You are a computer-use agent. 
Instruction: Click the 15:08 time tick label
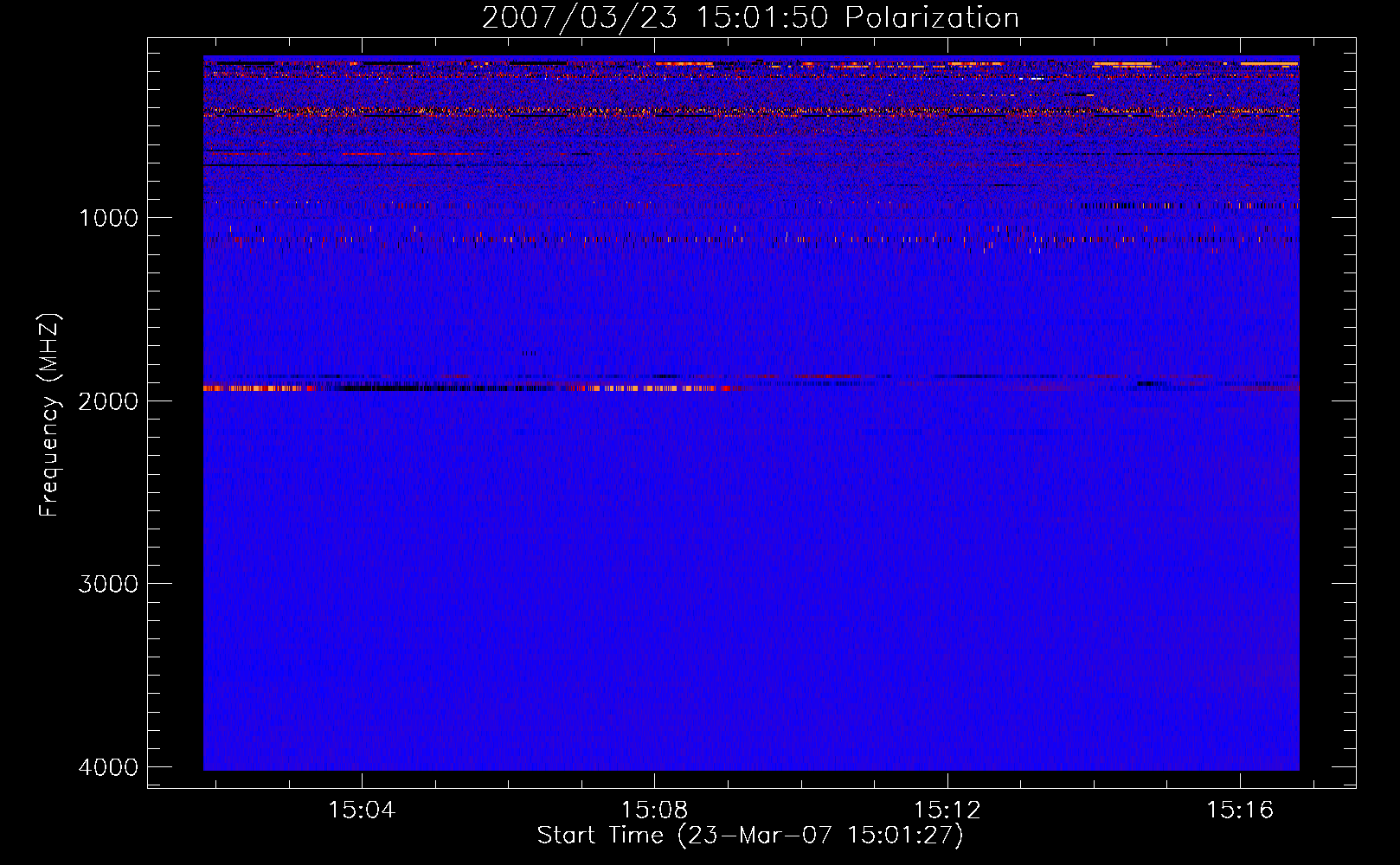[x=654, y=811]
